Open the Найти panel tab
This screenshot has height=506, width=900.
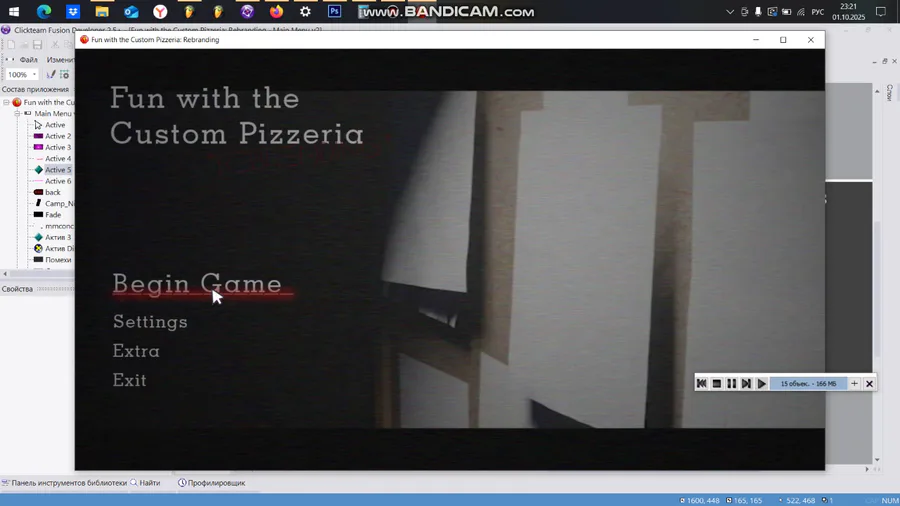click(x=145, y=483)
